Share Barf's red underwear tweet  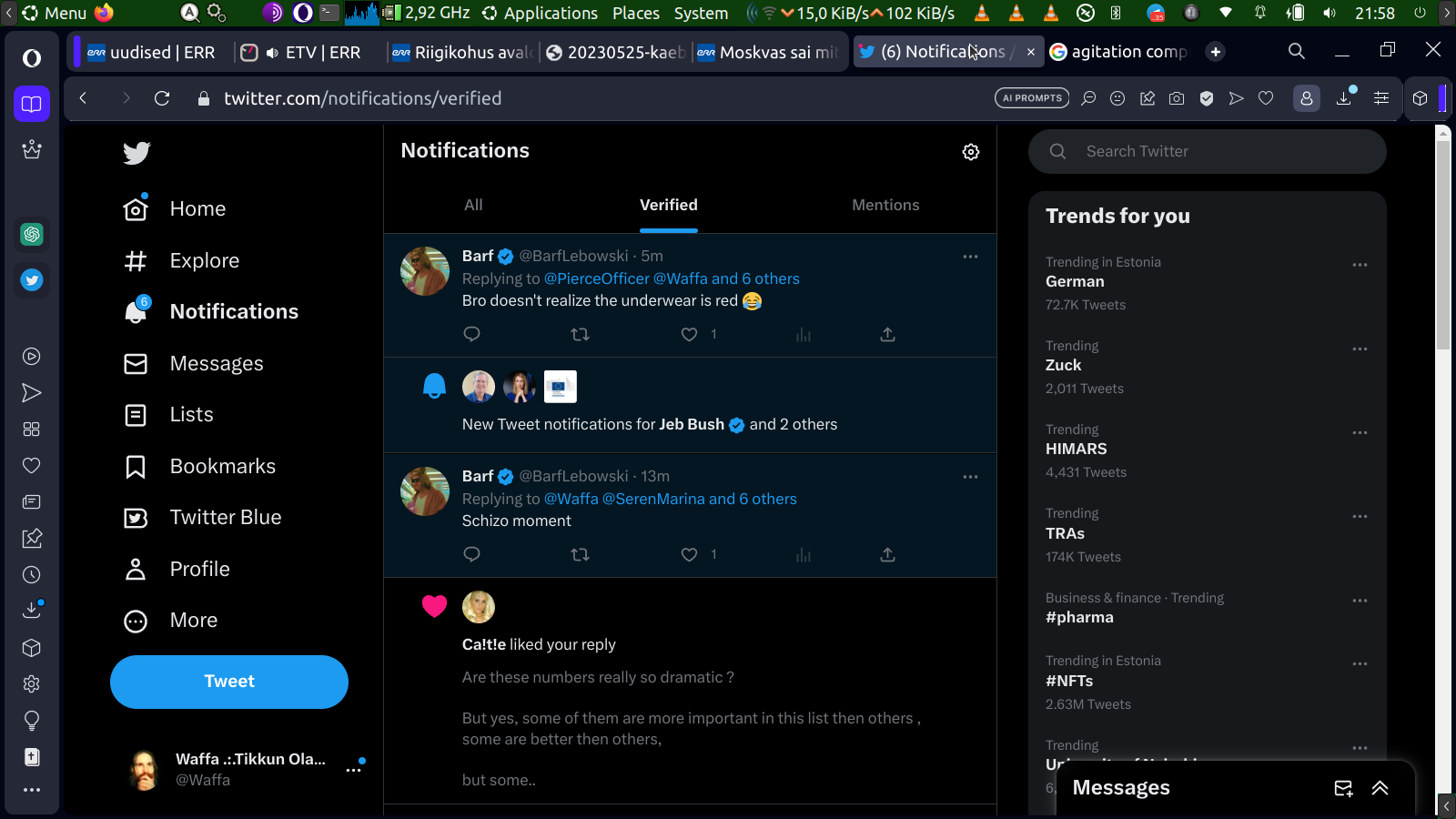pos(888,334)
